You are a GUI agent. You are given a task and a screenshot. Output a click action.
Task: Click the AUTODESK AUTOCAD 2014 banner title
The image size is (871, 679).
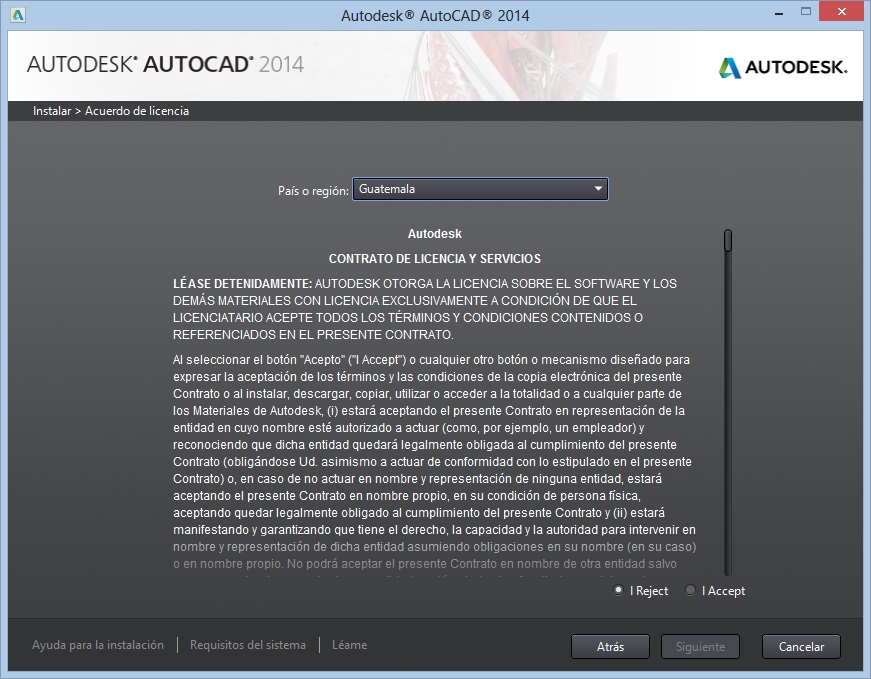166,64
